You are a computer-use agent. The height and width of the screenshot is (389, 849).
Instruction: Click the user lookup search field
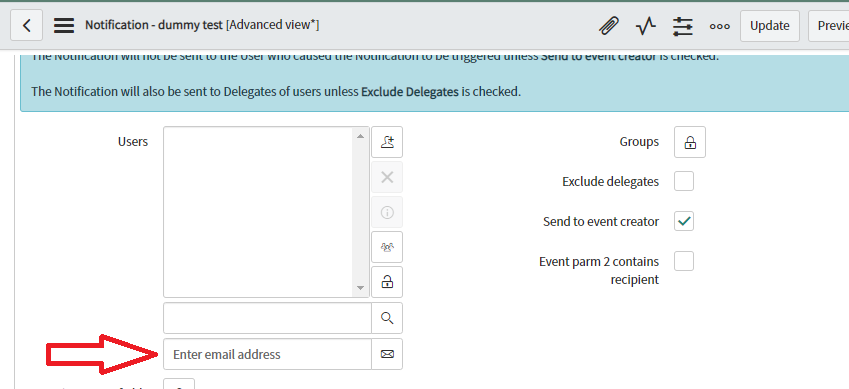[267, 318]
